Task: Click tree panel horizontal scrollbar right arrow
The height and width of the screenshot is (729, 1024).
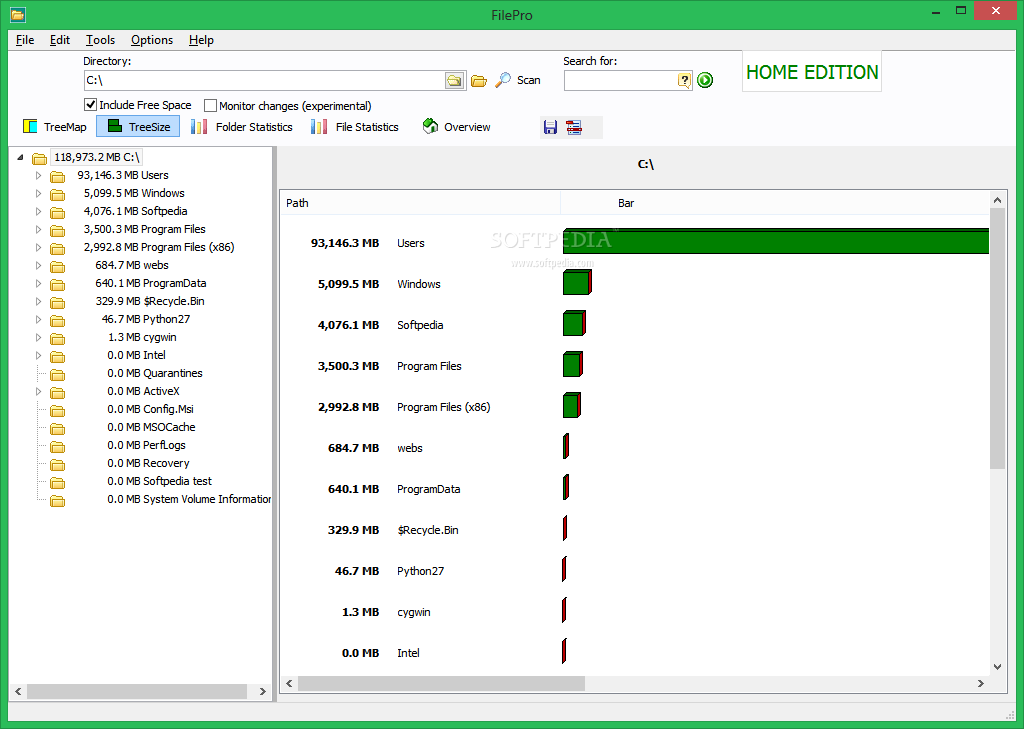Action: tap(263, 691)
